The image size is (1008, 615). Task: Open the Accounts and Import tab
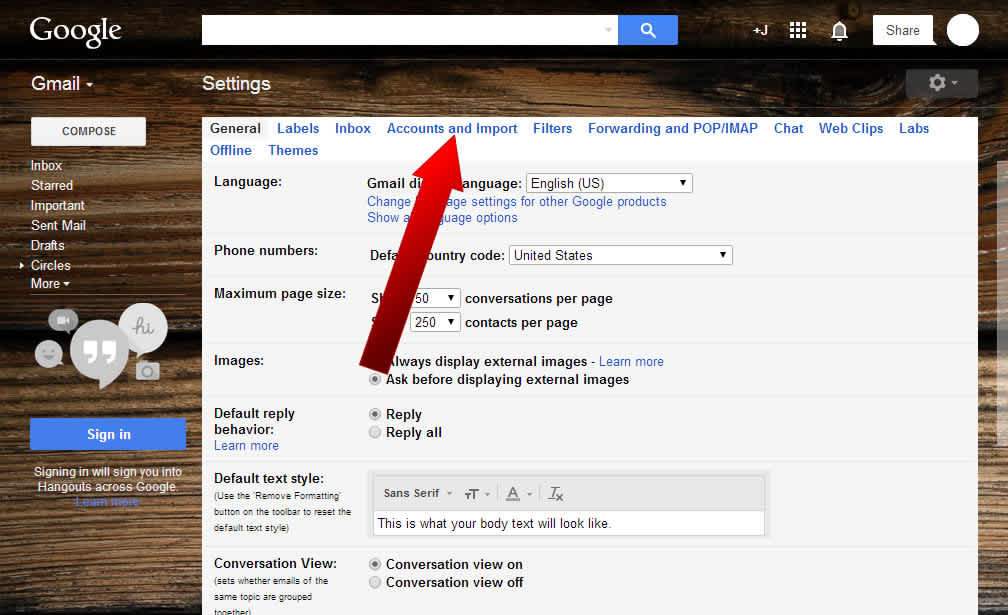click(x=452, y=129)
